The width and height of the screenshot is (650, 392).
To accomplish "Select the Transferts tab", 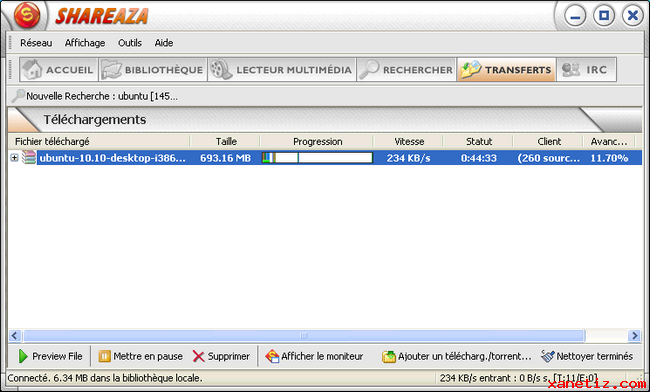I will 506,70.
